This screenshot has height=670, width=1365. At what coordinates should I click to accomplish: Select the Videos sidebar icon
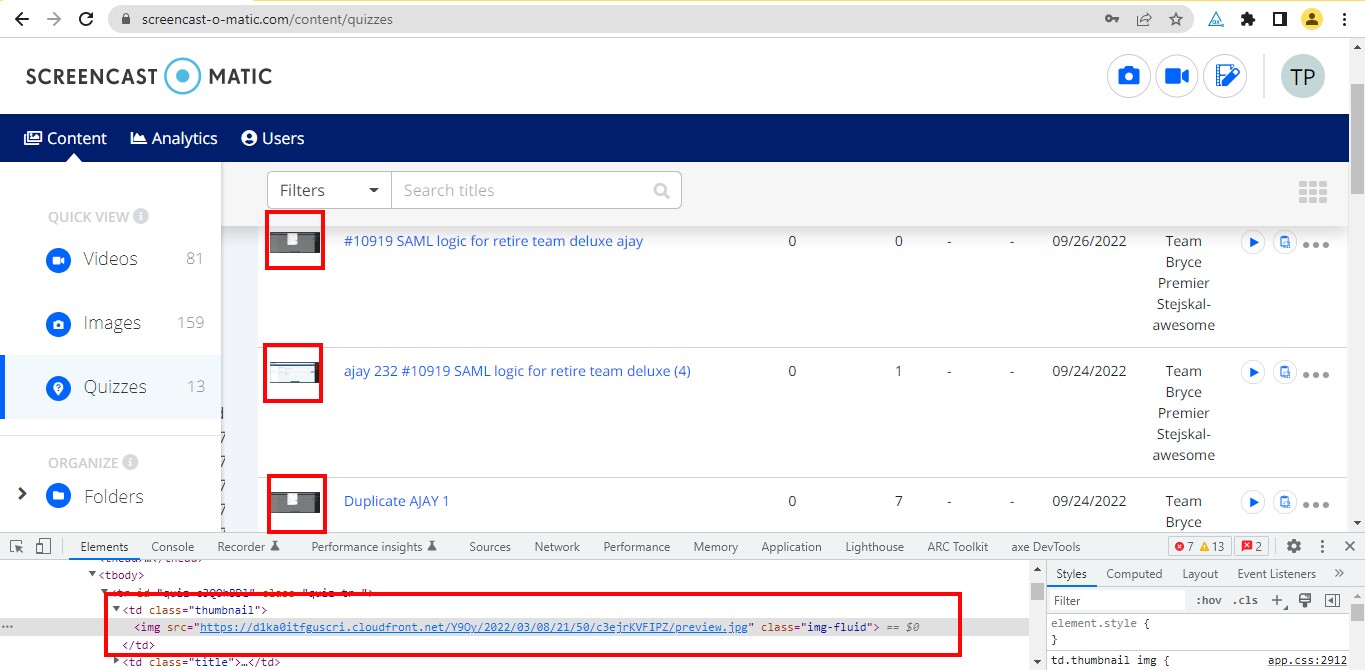click(x=60, y=258)
